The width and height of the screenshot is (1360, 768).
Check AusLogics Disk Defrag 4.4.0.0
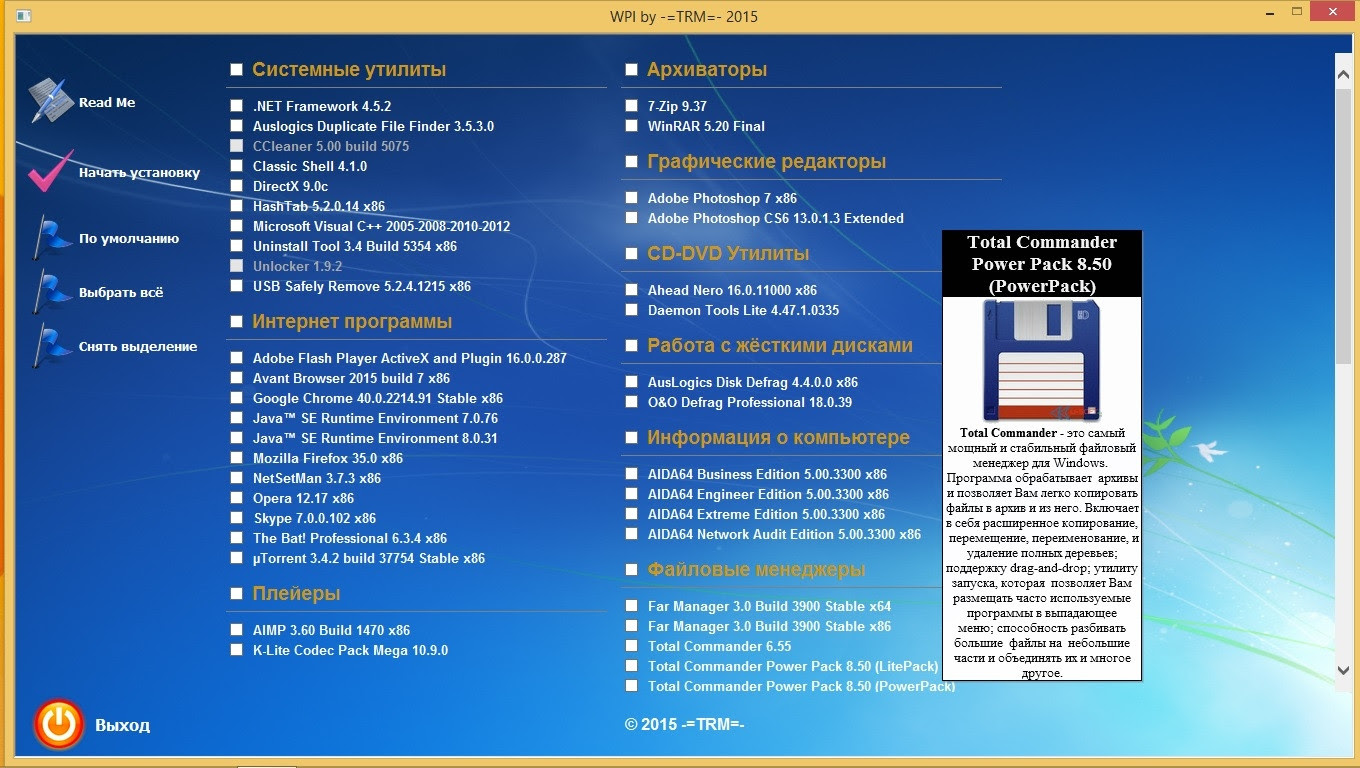tap(631, 382)
